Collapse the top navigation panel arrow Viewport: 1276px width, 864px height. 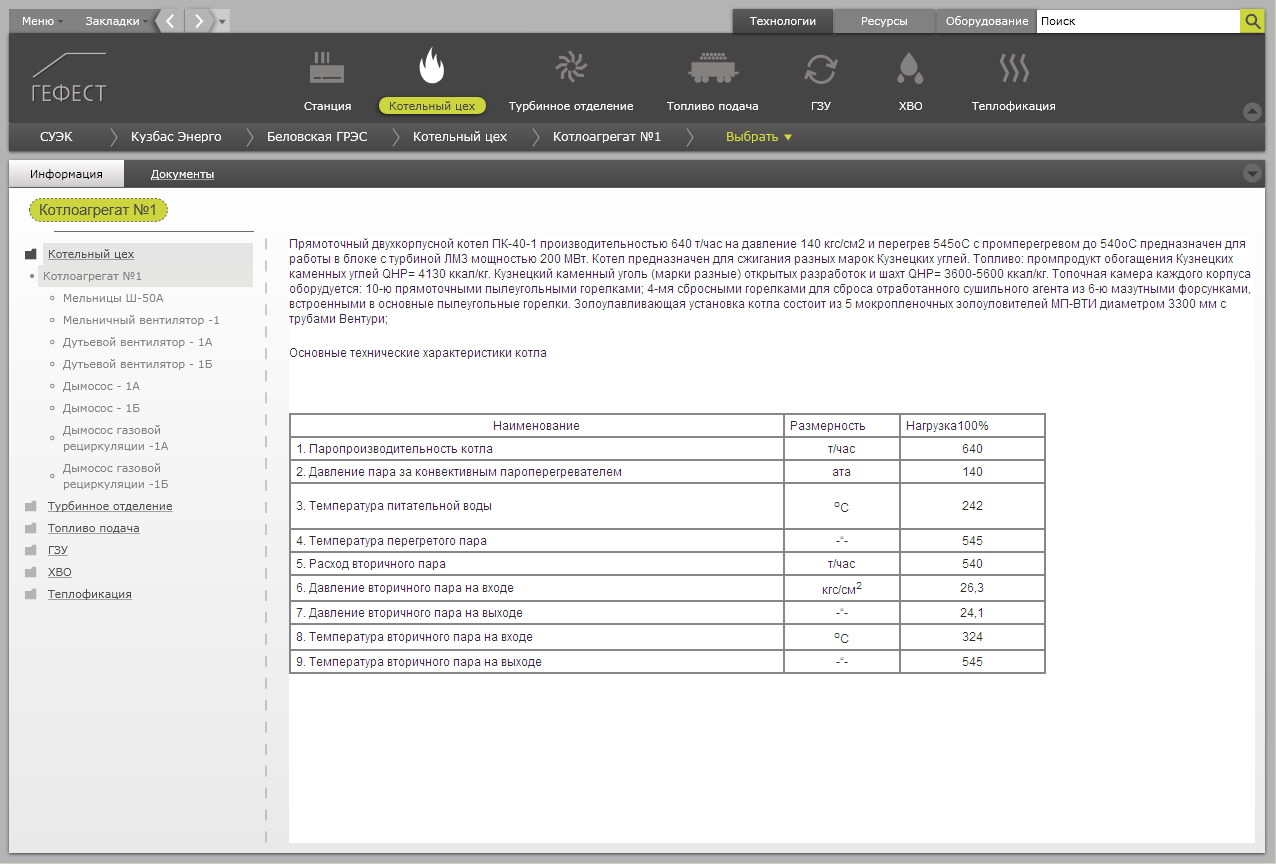1252,112
